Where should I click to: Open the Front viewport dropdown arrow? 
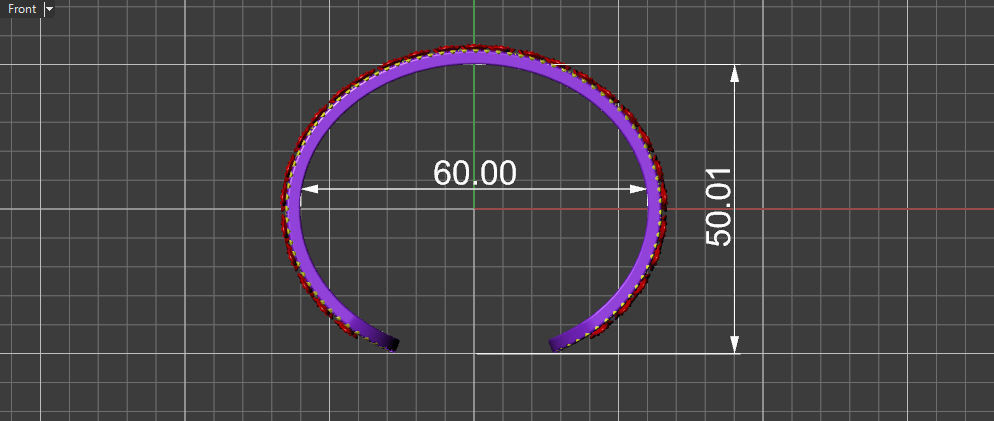click(49, 10)
